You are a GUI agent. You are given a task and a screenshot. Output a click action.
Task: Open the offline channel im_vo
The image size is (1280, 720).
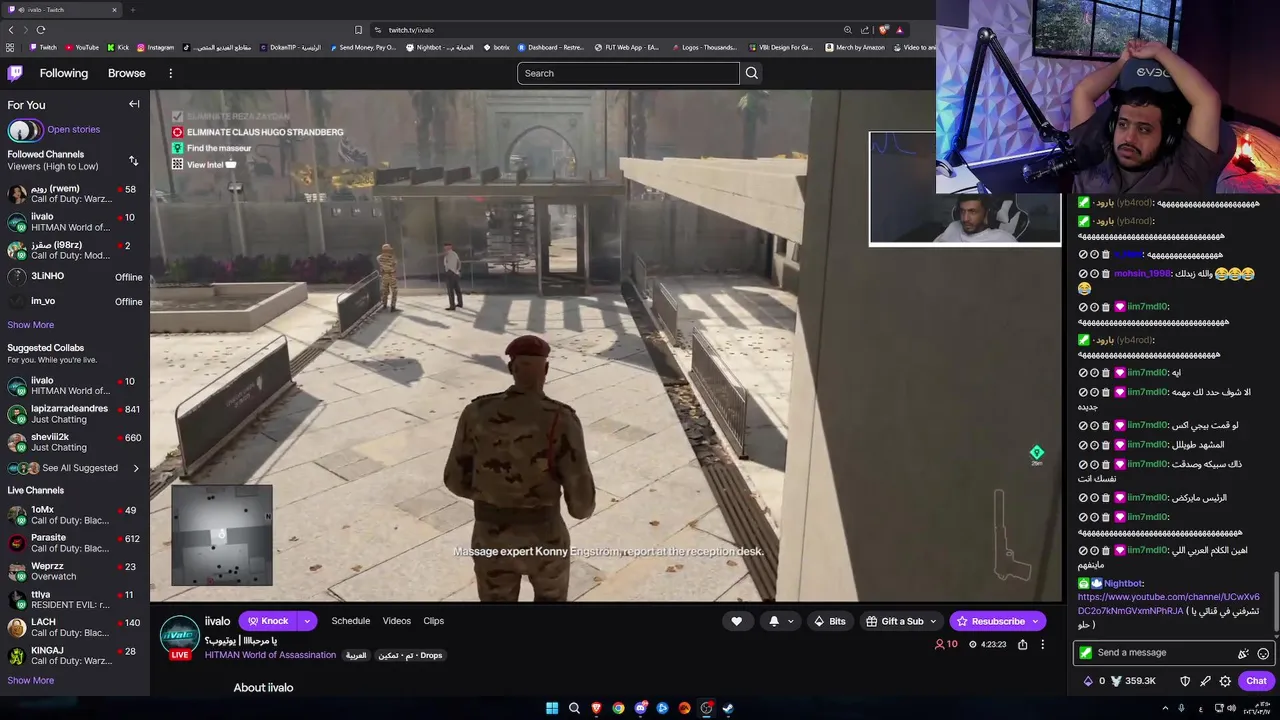coord(75,301)
